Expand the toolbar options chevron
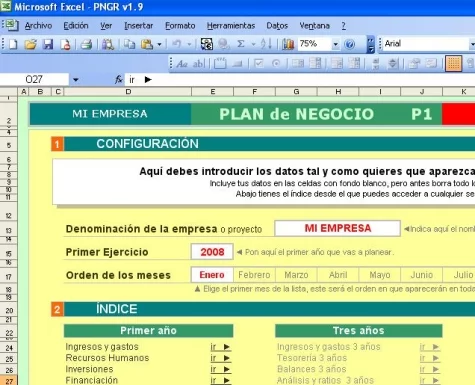 point(371,45)
